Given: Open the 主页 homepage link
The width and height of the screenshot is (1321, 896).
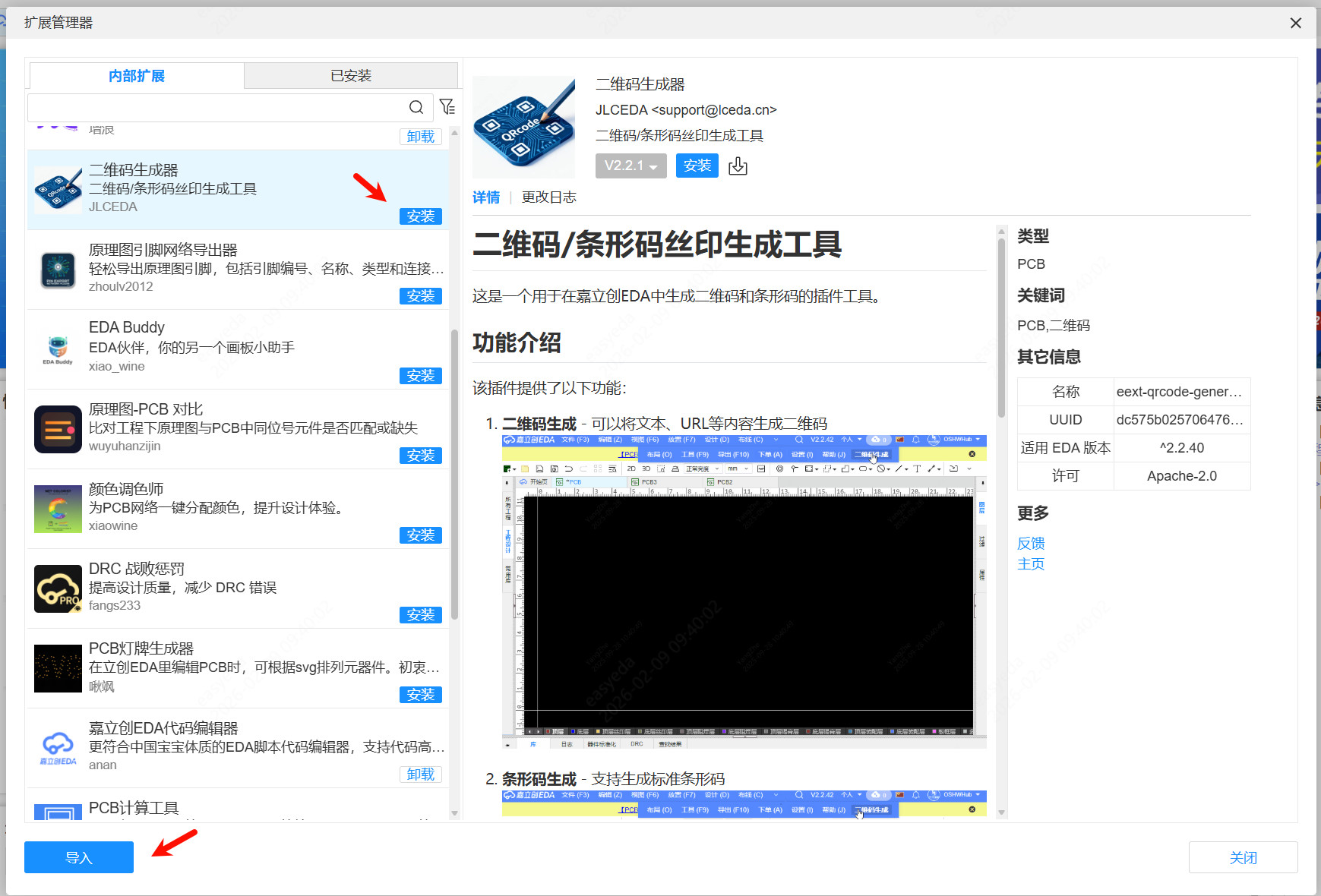Looking at the screenshot, I should click(x=1031, y=564).
